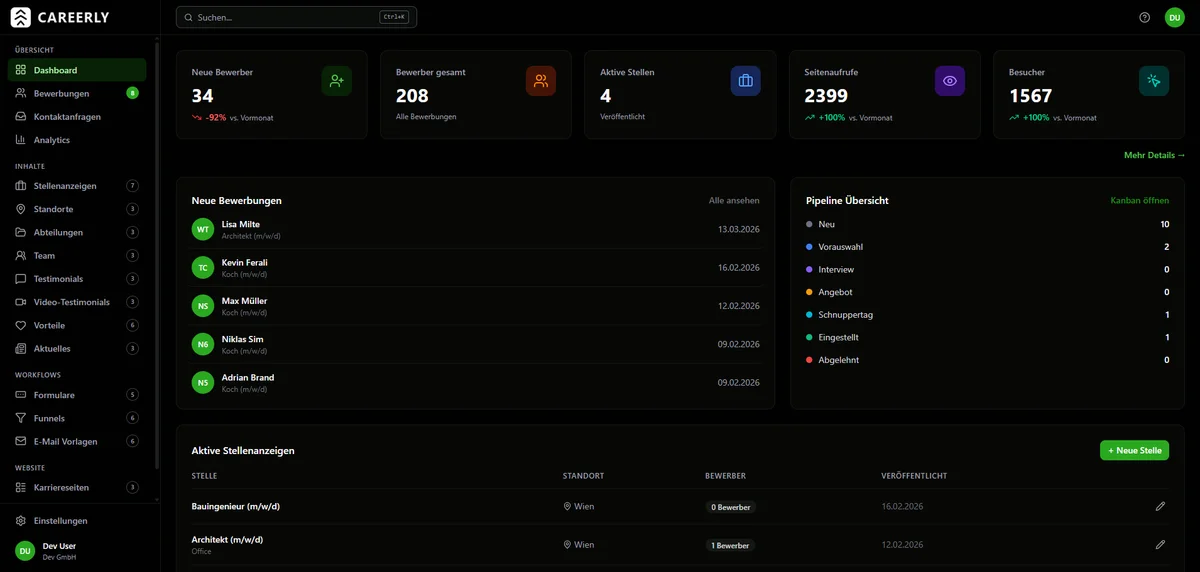Click the Standorte pin icon in sidebar
Viewport: 1200px width, 572px height.
tap(21, 209)
